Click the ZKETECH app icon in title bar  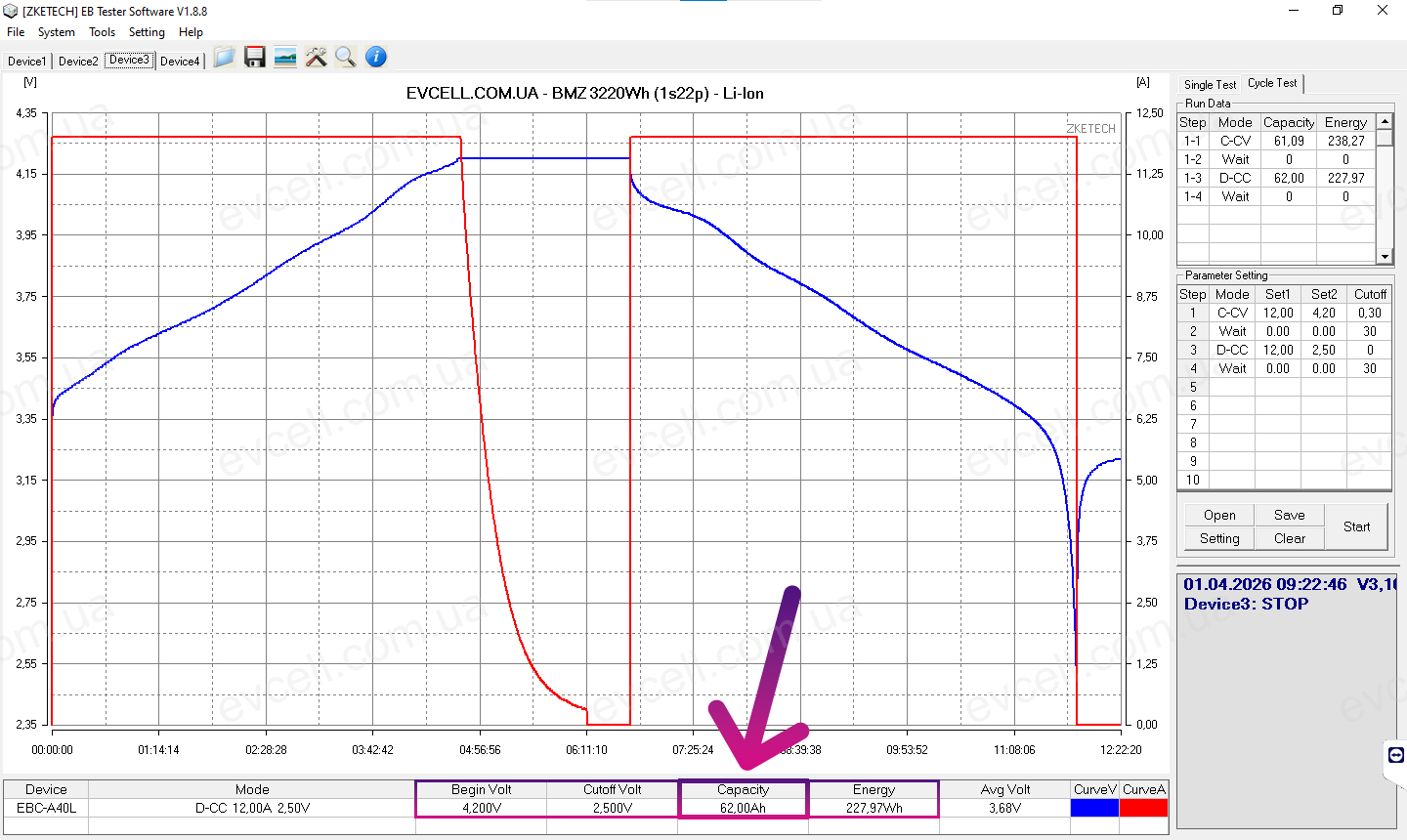[x=11, y=11]
